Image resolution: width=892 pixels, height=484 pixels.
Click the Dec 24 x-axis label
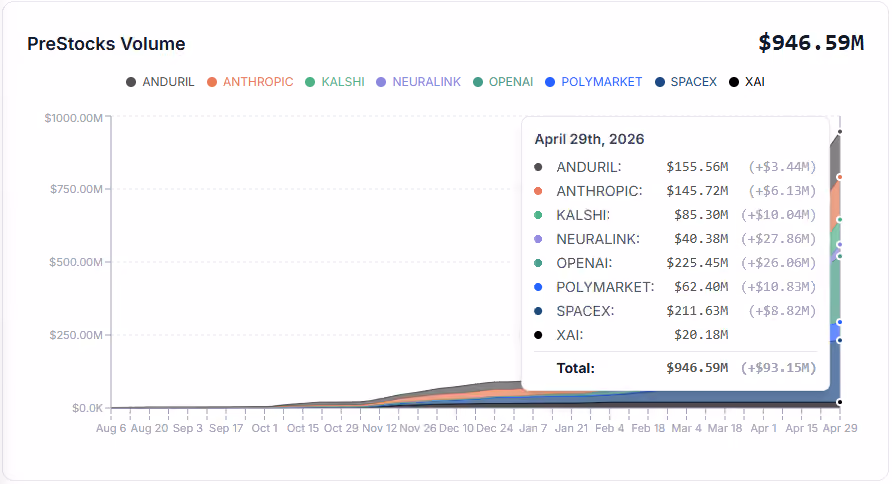495,428
